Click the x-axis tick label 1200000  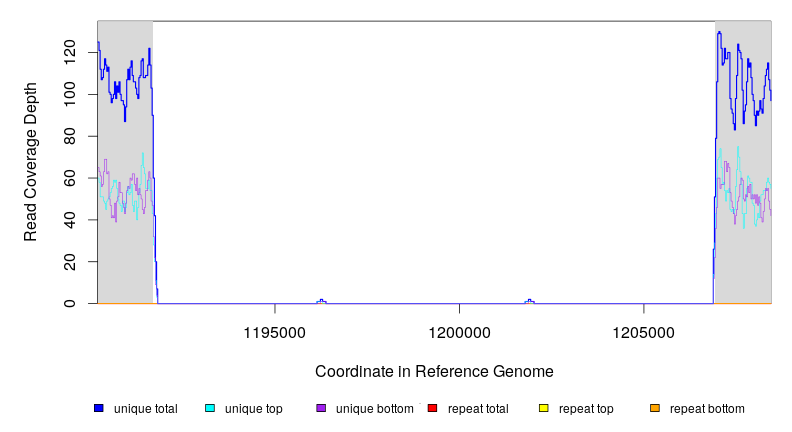click(x=459, y=331)
